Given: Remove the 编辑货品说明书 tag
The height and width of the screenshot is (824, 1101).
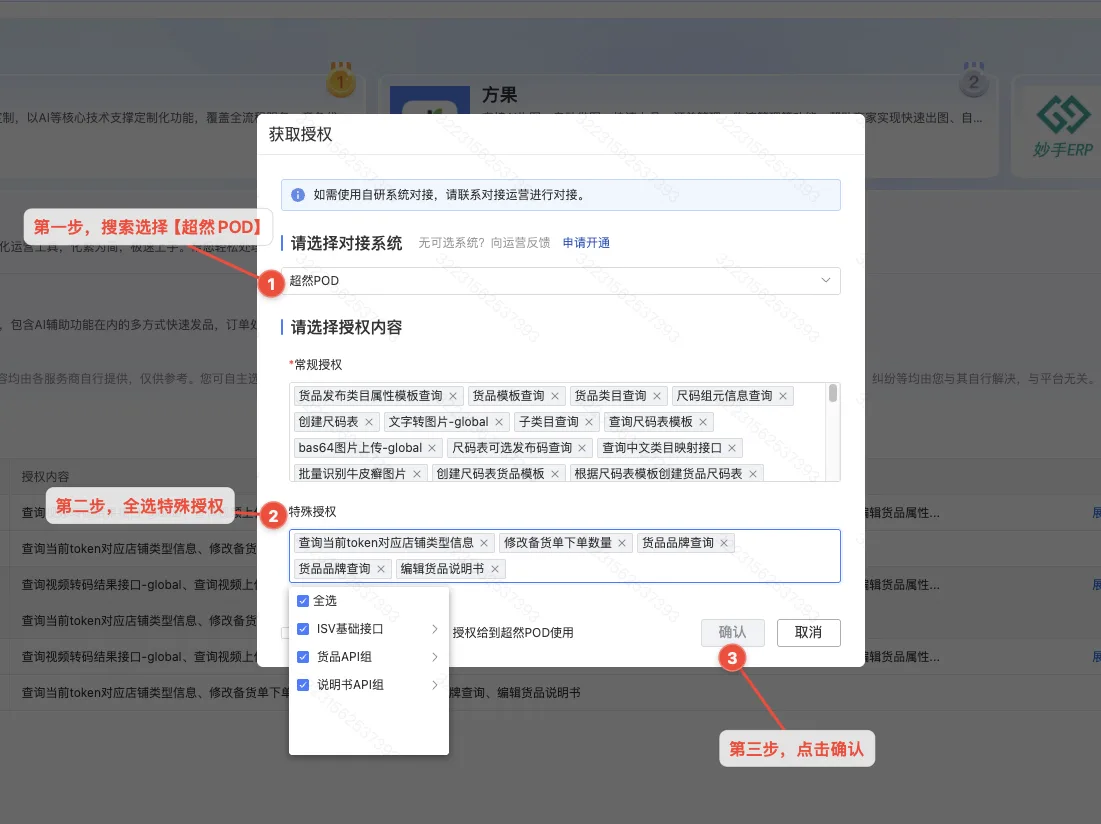Looking at the screenshot, I should [494, 569].
